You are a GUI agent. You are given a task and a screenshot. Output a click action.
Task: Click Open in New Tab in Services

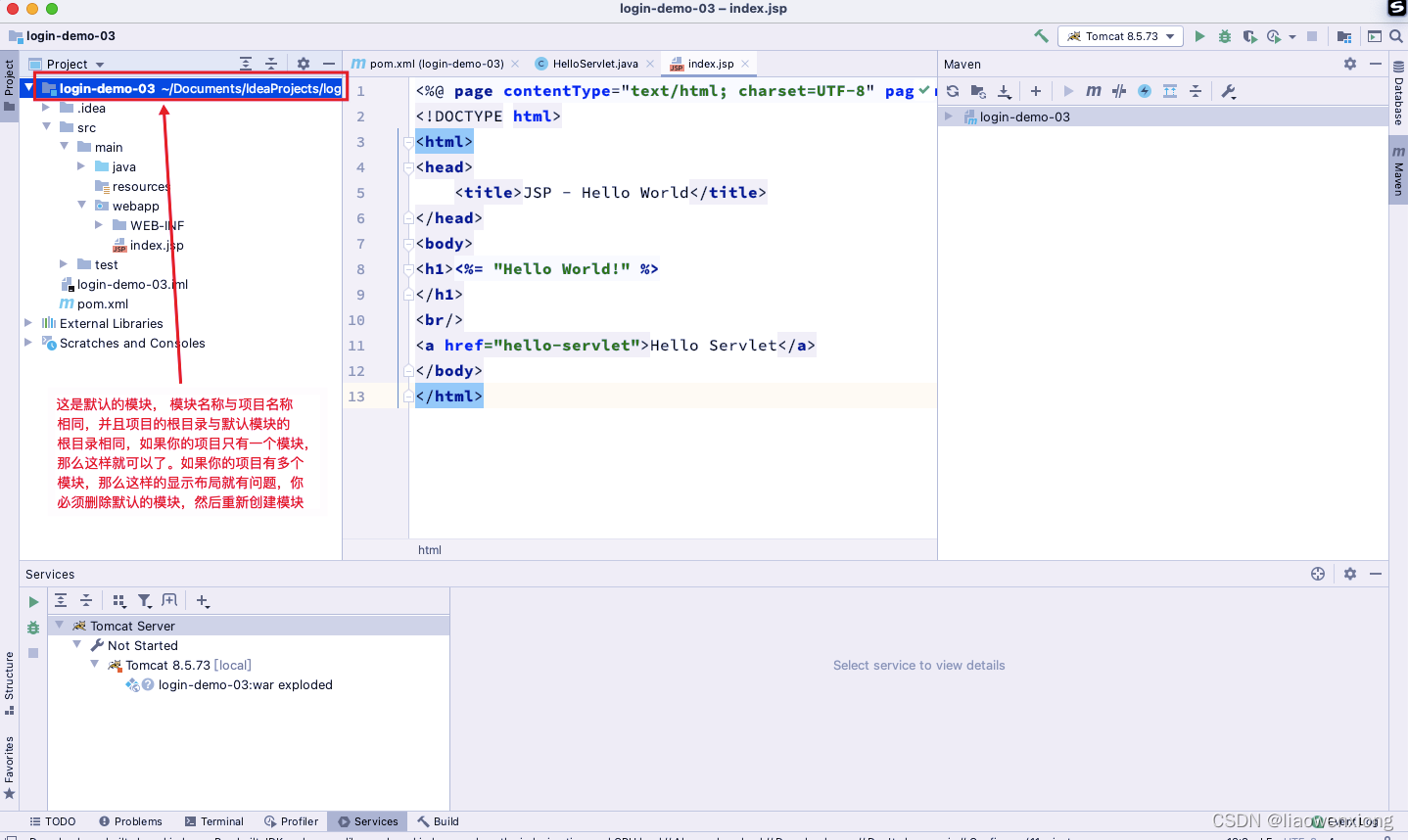169,601
